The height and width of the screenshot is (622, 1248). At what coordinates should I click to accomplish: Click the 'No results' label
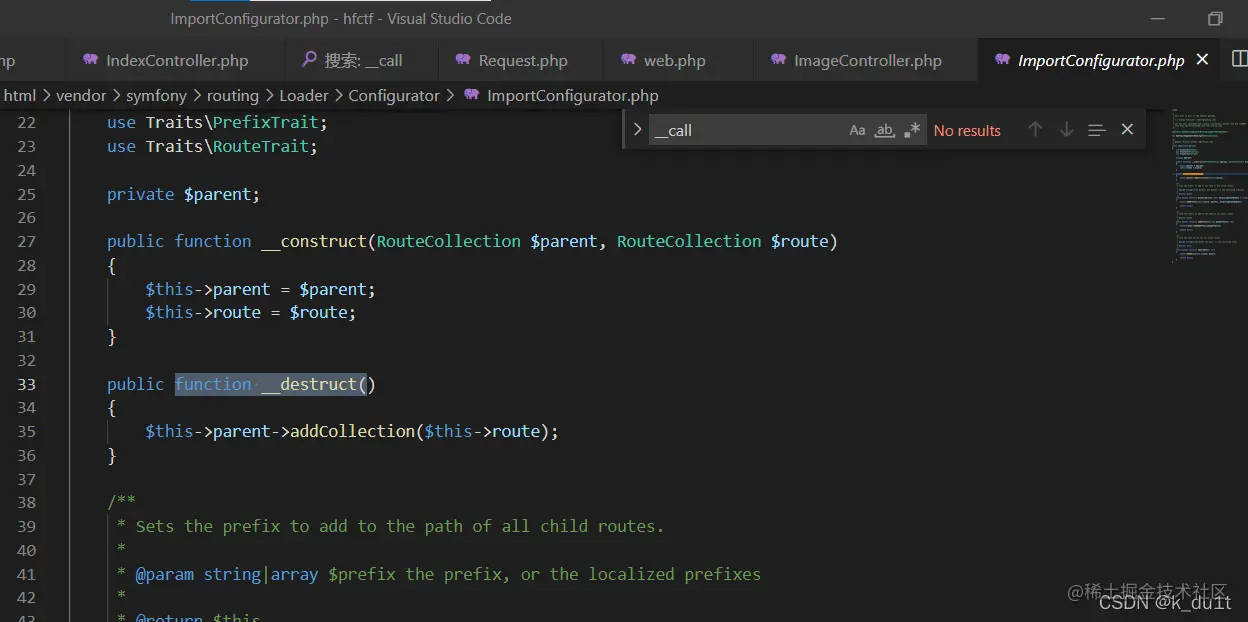tap(967, 130)
